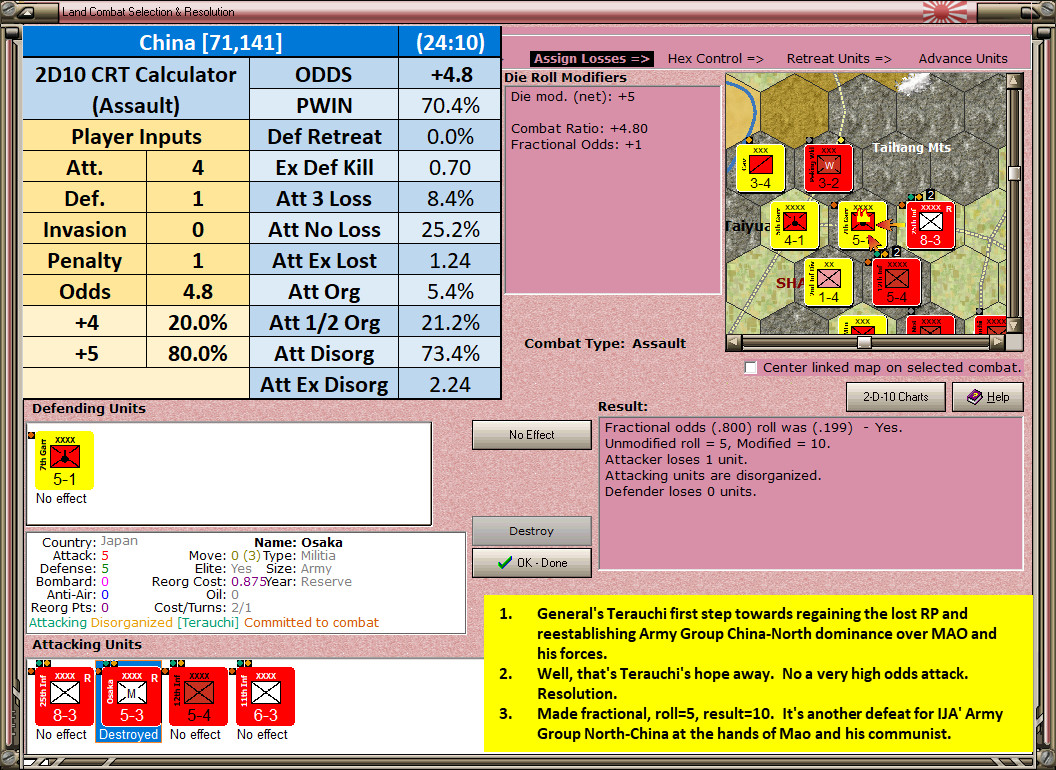Click the green checkmark on OK - Done
This screenshot has width=1056, height=770.
click(x=504, y=563)
